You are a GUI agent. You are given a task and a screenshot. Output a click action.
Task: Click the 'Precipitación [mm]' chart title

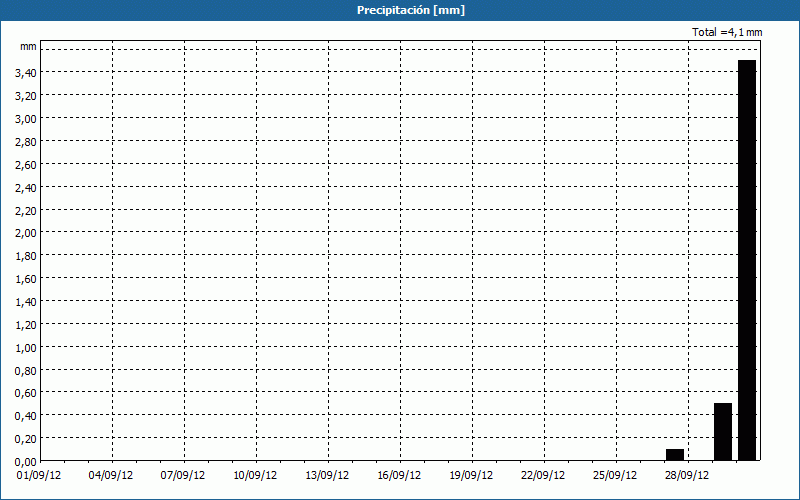(411, 10)
